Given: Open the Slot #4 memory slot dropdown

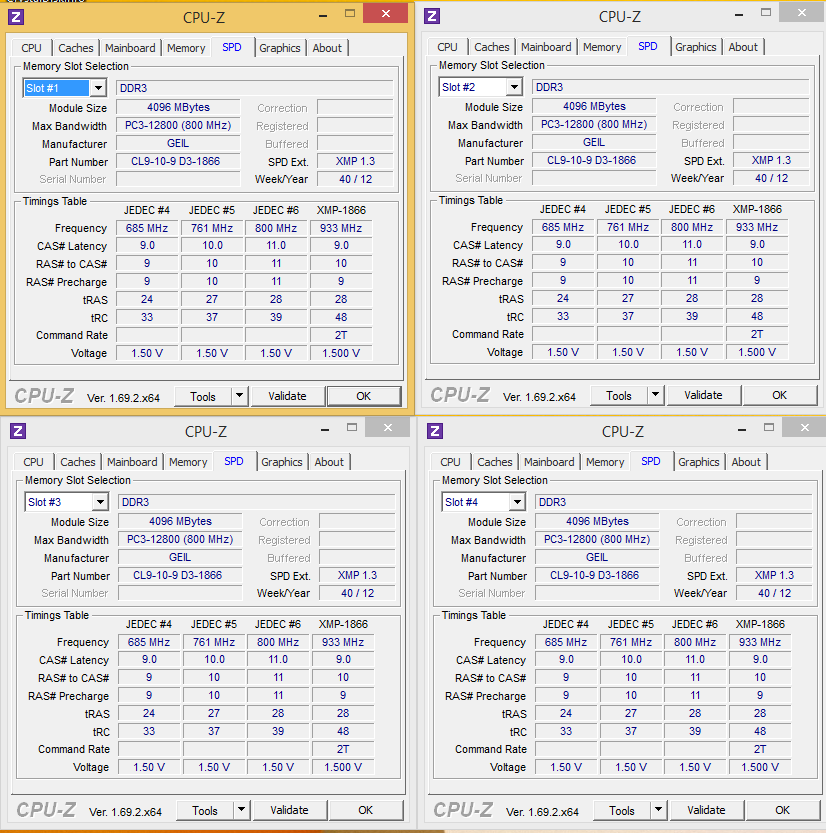Looking at the screenshot, I should (x=517, y=502).
